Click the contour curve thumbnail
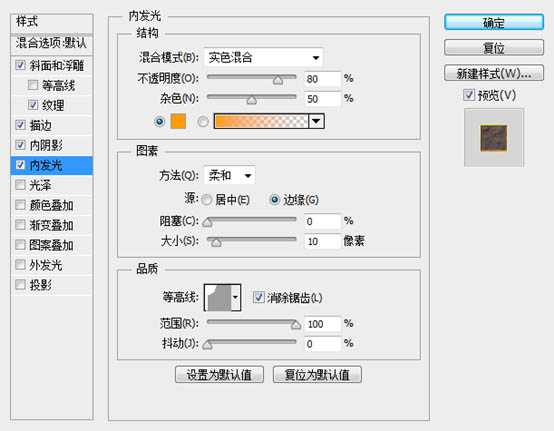 point(218,297)
